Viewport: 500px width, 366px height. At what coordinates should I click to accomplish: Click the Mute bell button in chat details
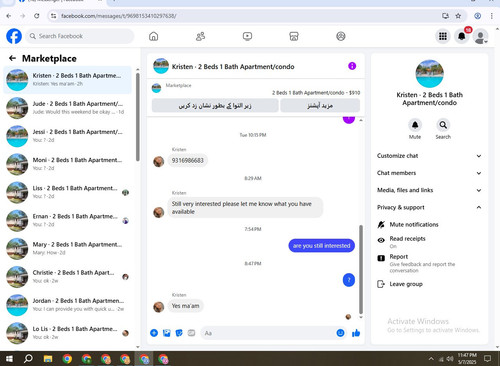tap(415, 125)
